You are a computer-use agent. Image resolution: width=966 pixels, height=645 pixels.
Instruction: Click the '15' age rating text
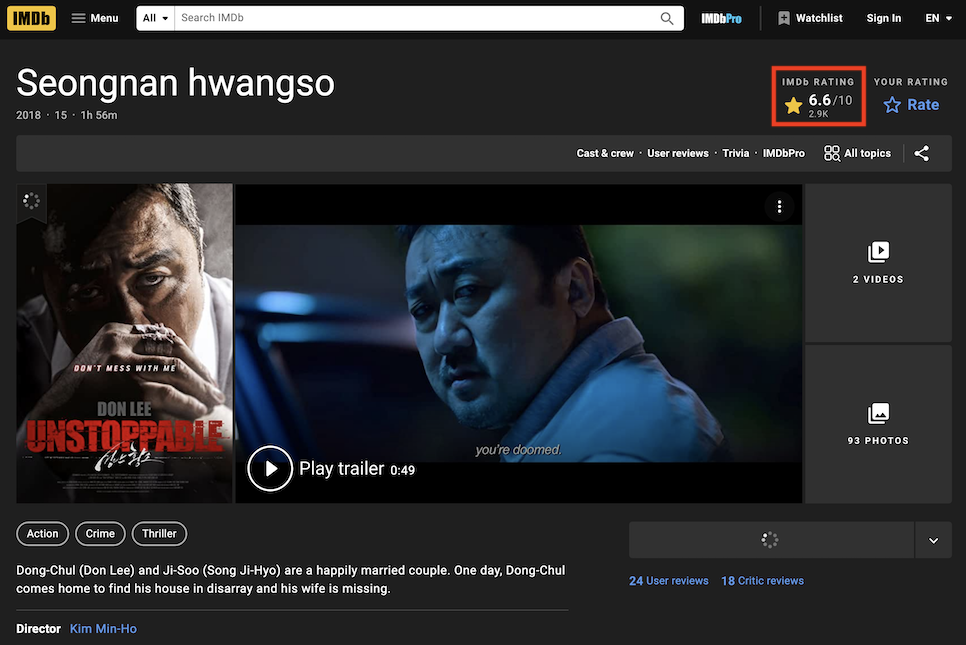pyautogui.click(x=60, y=115)
